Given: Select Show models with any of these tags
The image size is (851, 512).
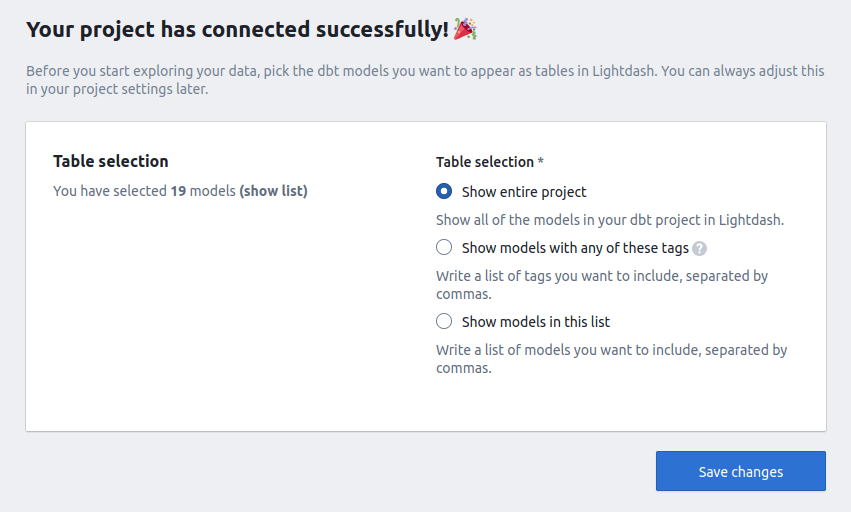Looking at the screenshot, I should click(444, 247).
